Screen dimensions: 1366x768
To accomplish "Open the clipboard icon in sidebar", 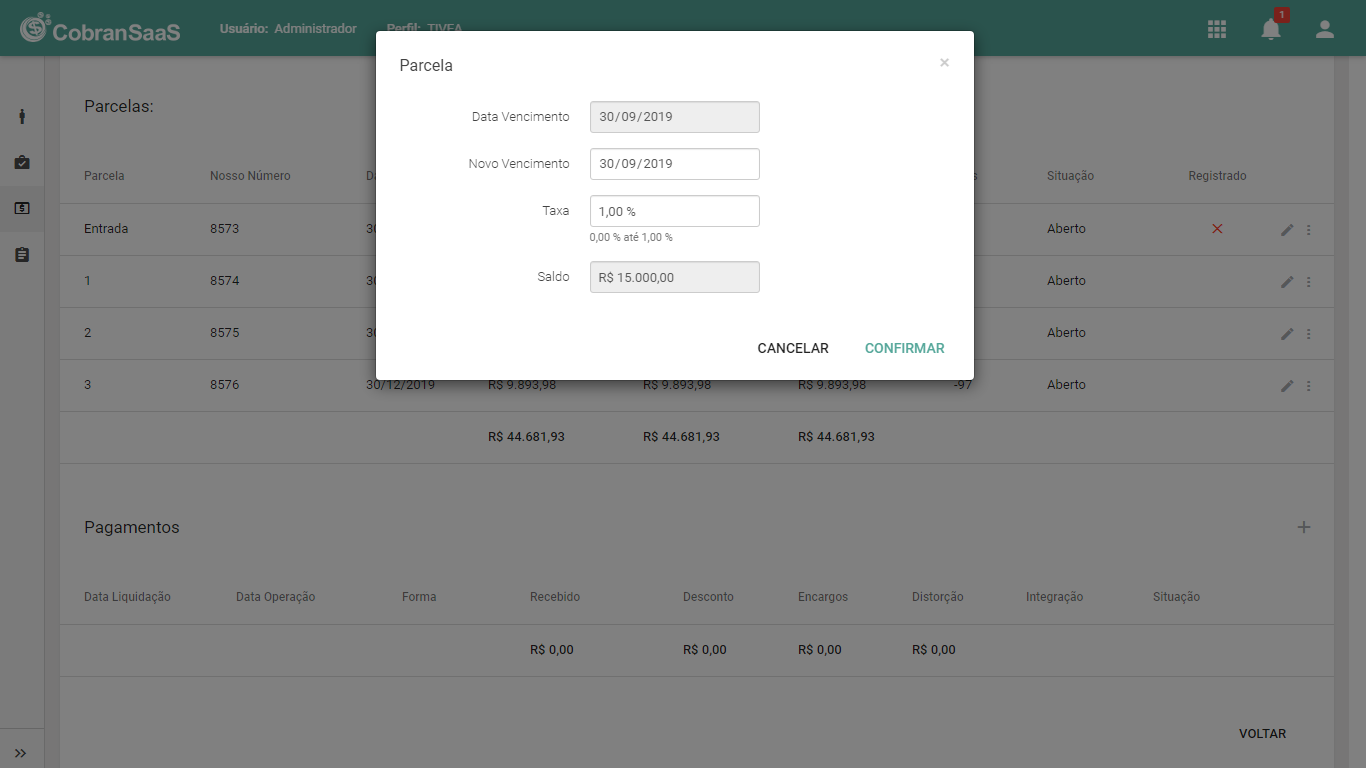I will 22,255.
